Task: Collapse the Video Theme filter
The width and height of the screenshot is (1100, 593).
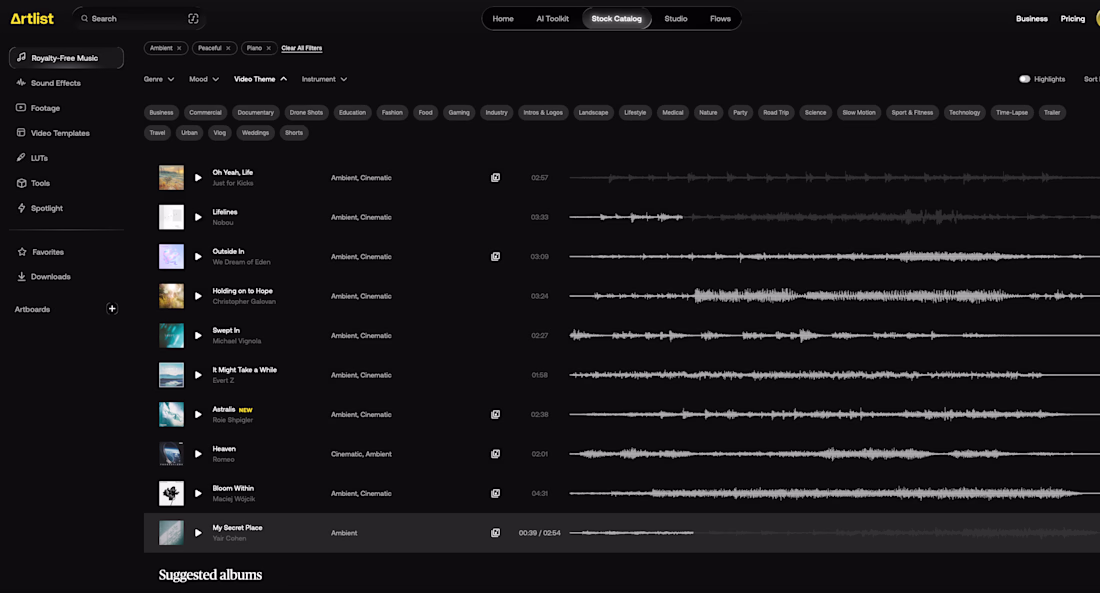Action: pos(260,79)
